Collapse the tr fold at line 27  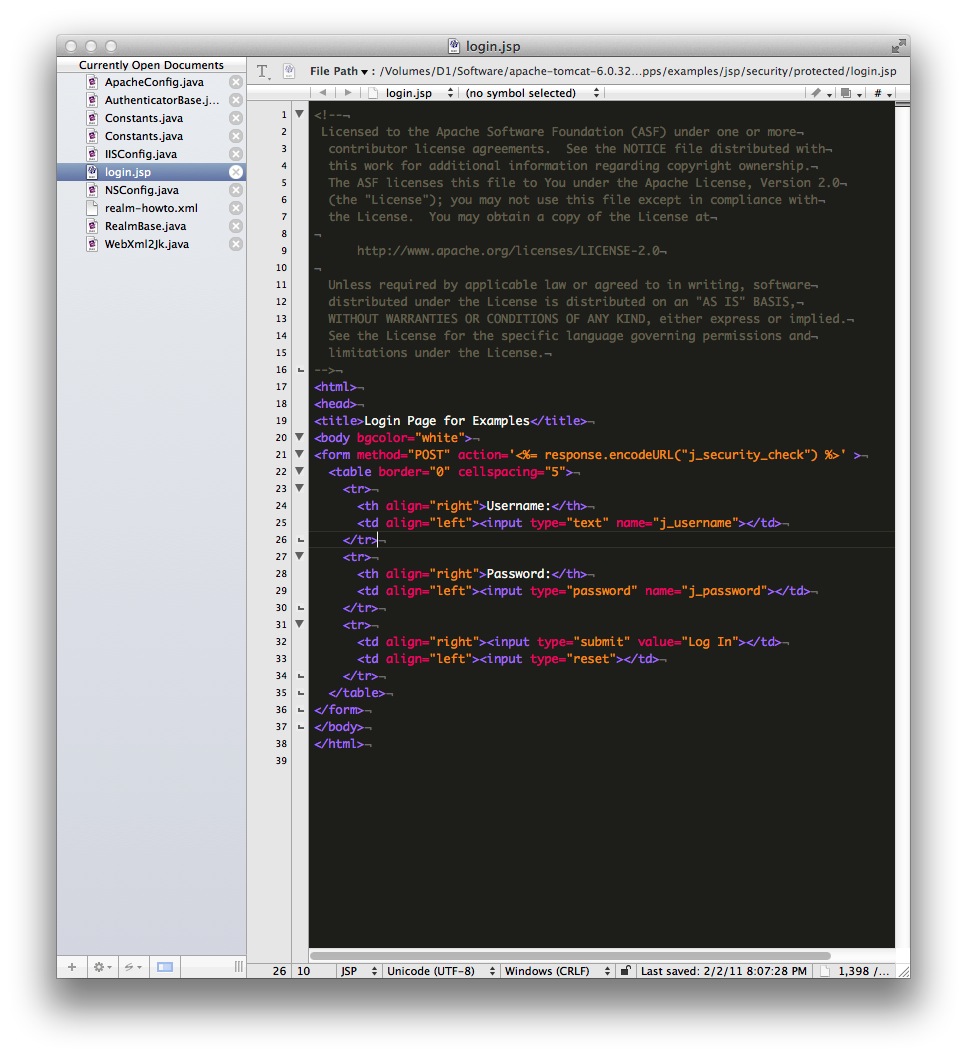tap(299, 555)
